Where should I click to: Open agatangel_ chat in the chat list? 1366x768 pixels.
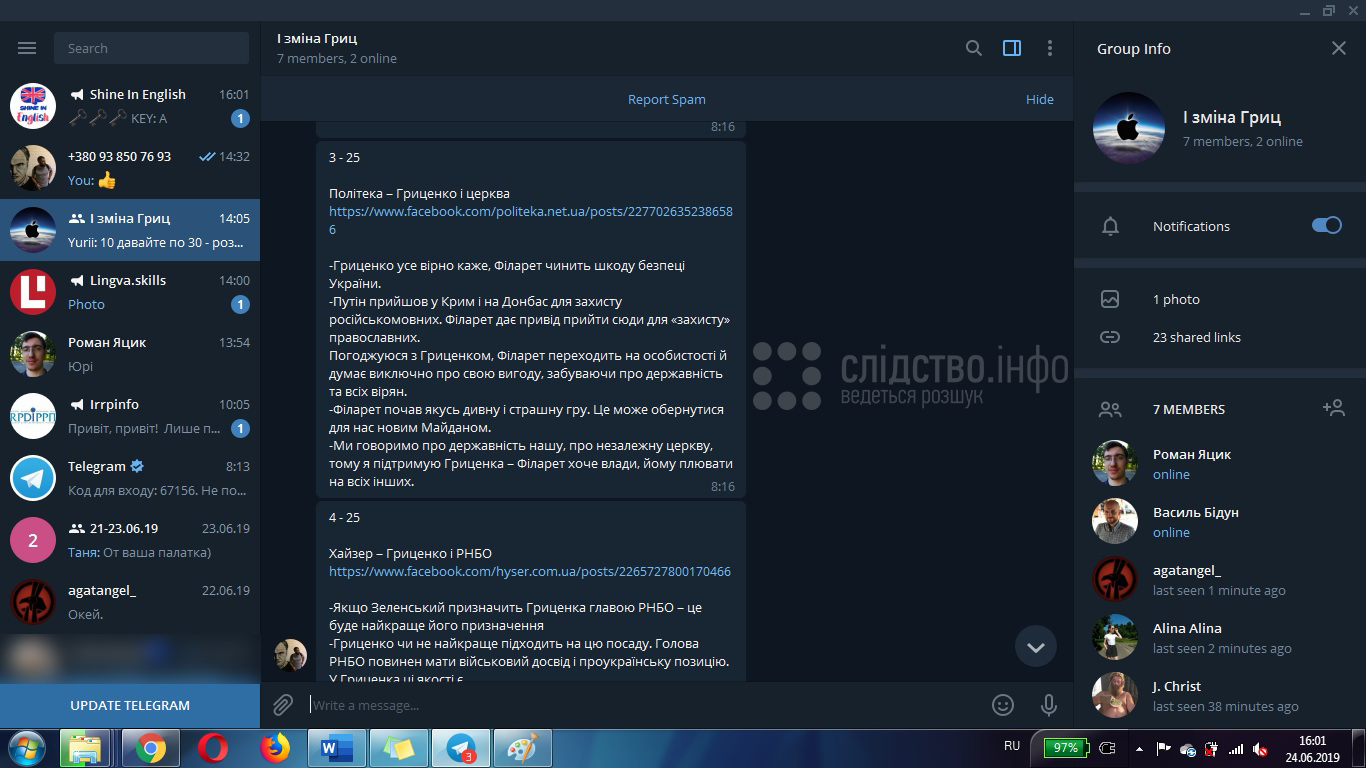(x=130, y=602)
